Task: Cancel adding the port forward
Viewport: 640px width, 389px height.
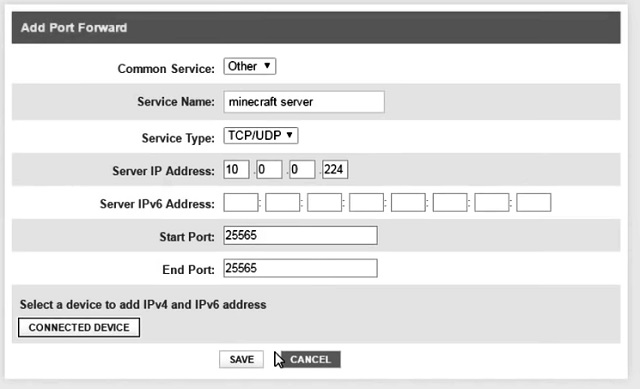Action: pyautogui.click(x=310, y=359)
